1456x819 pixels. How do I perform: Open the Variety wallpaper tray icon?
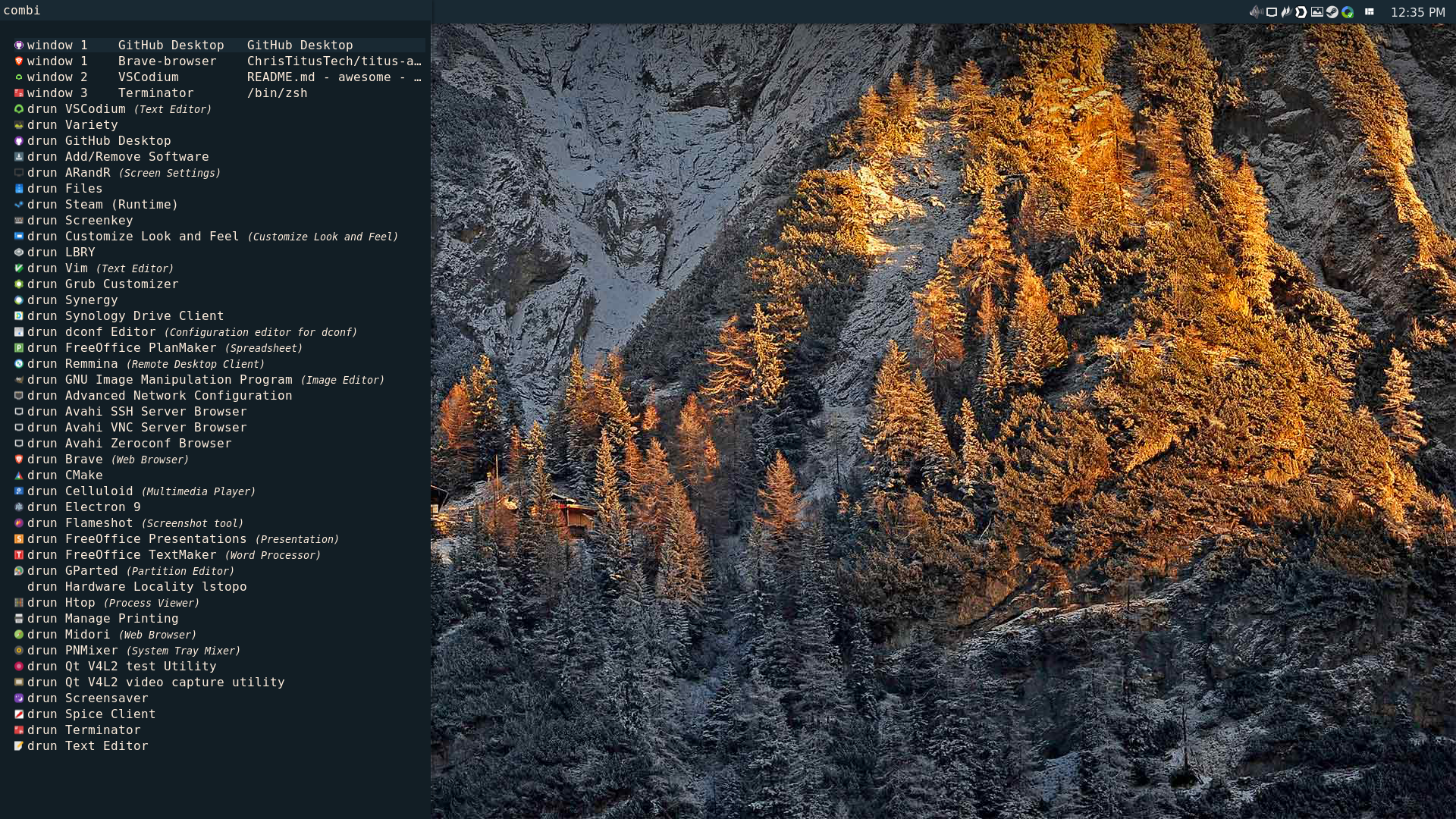click(x=1317, y=11)
